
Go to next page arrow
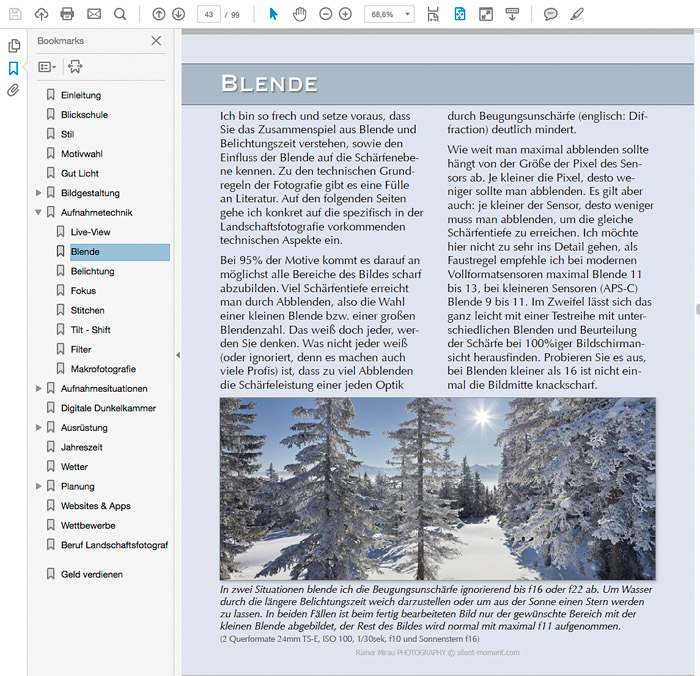tap(179, 14)
